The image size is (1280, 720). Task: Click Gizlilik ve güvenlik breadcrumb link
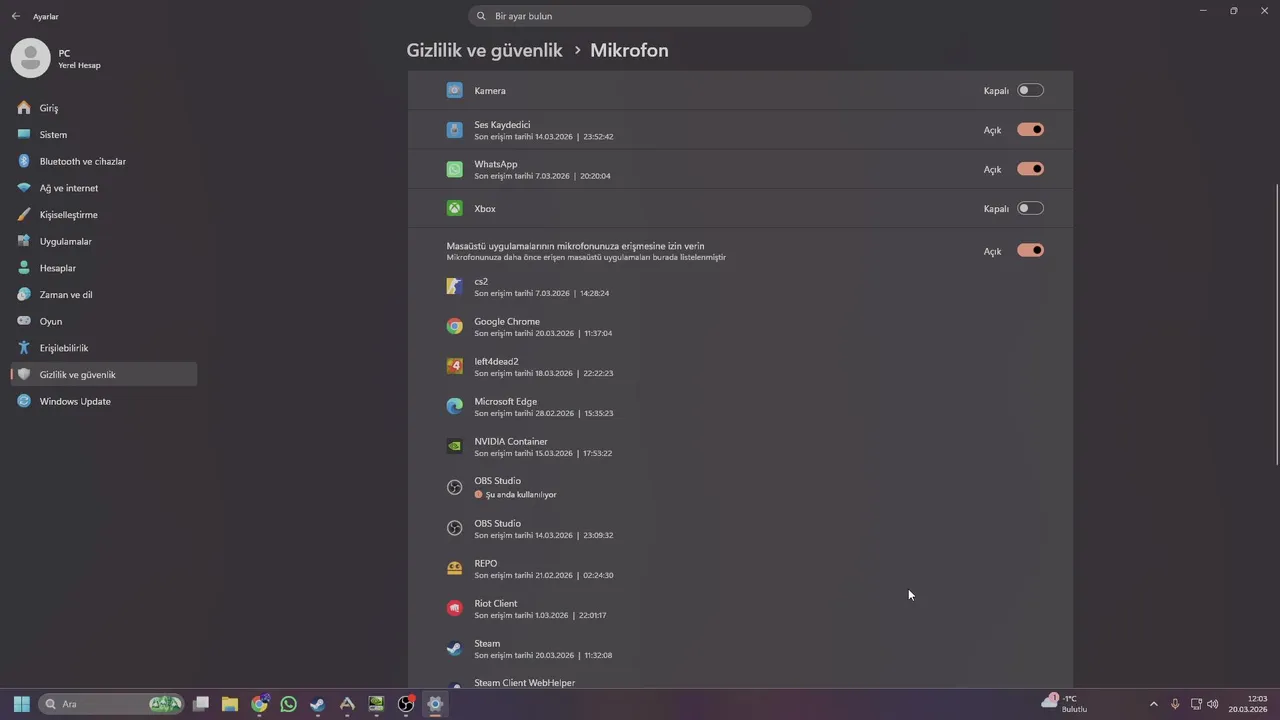[484, 50]
